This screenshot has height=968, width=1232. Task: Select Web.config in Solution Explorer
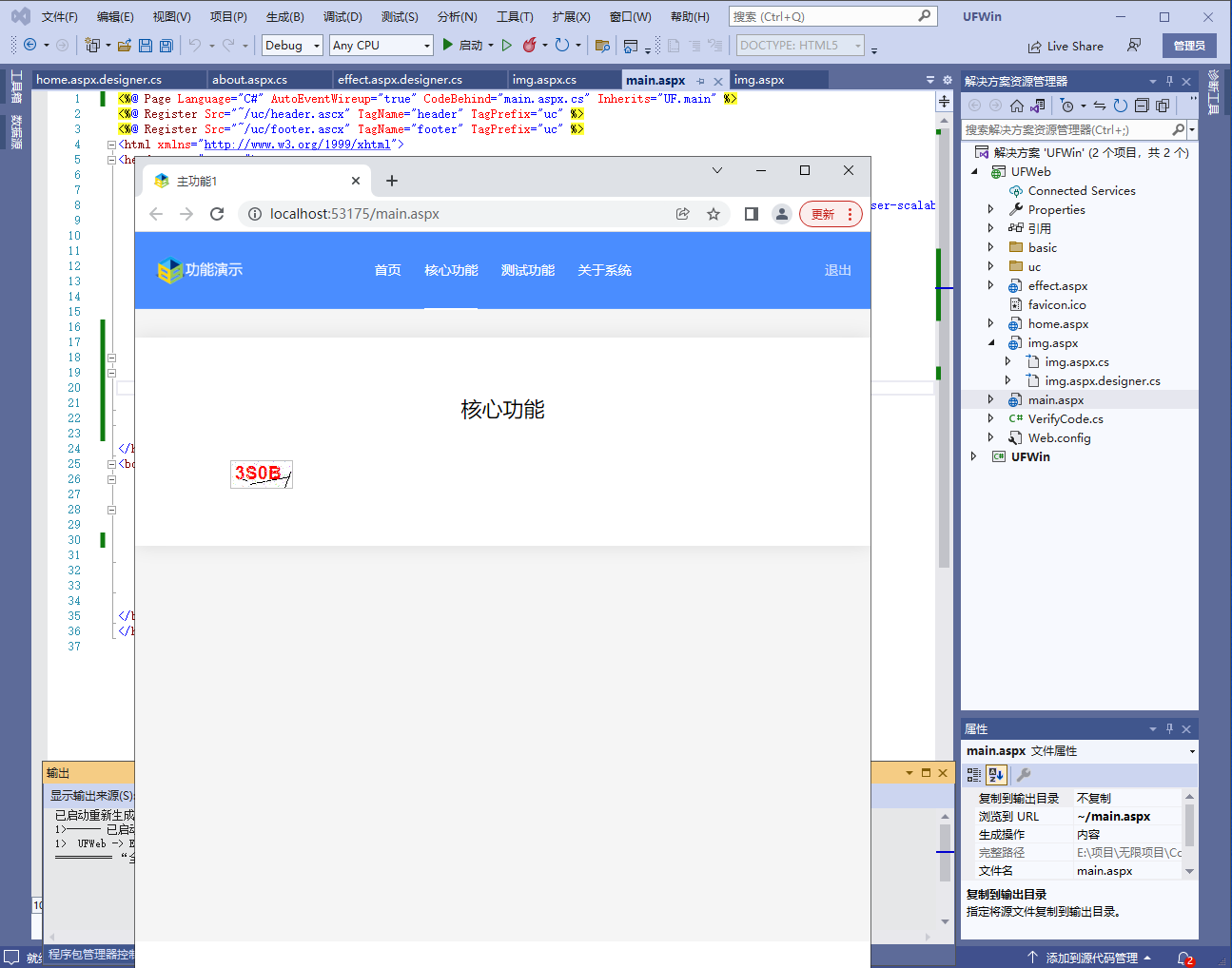pos(1059,437)
